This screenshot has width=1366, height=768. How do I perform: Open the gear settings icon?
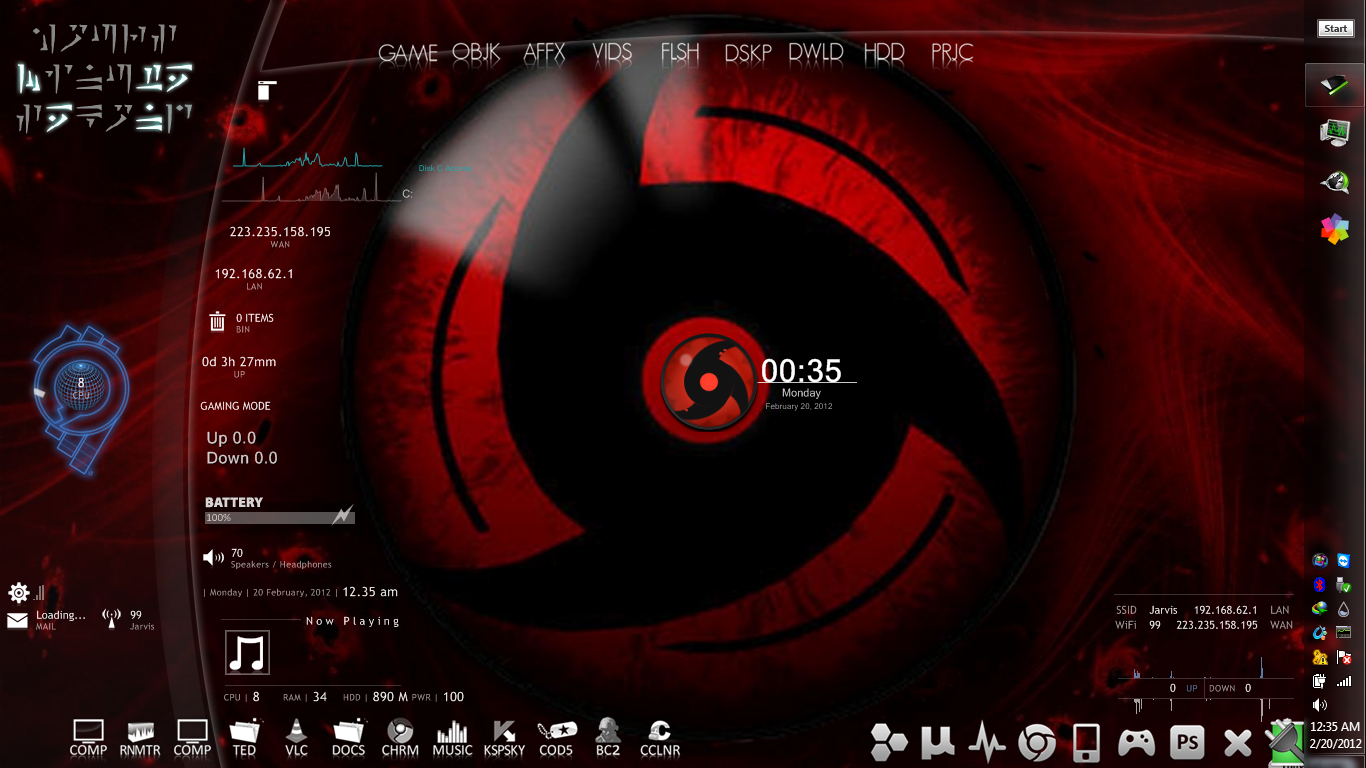click(x=18, y=592)
